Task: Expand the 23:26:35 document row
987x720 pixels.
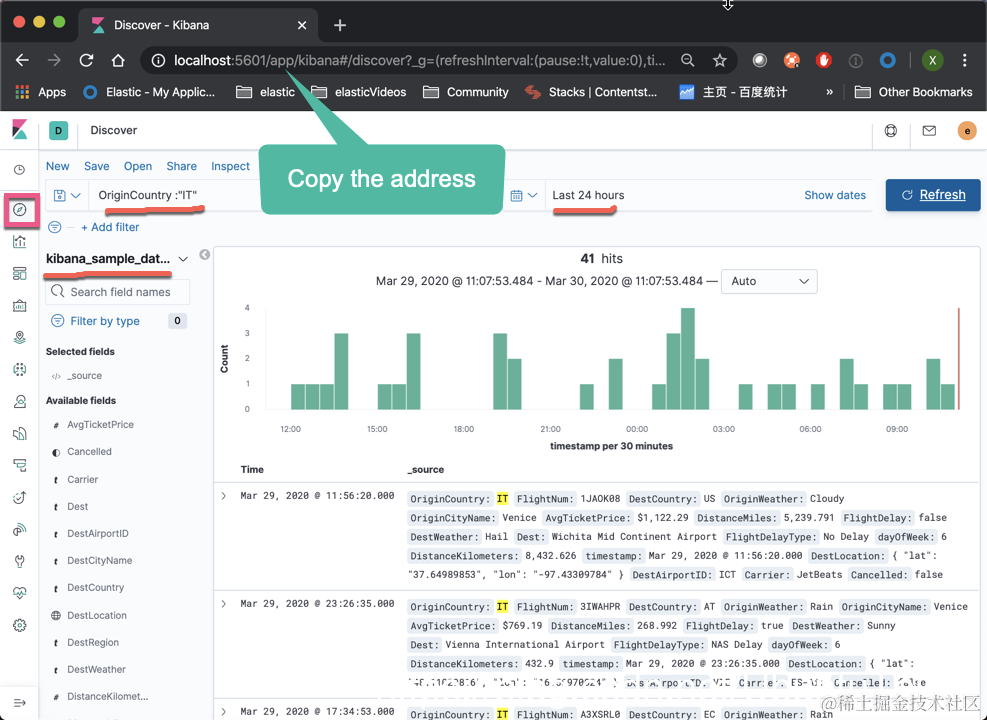Action: 223,604
